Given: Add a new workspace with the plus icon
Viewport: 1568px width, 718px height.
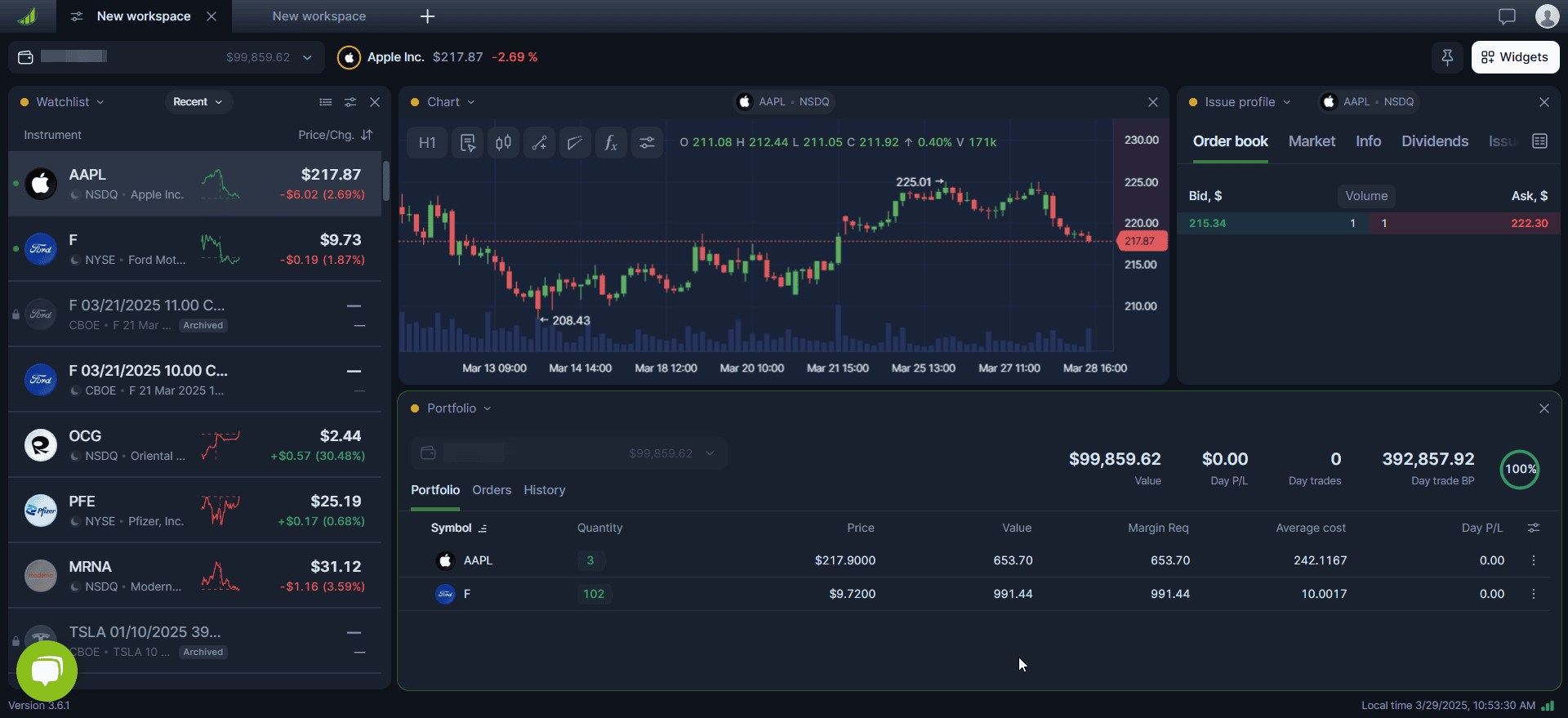Looking at the screenshot, I should [427, 16].
